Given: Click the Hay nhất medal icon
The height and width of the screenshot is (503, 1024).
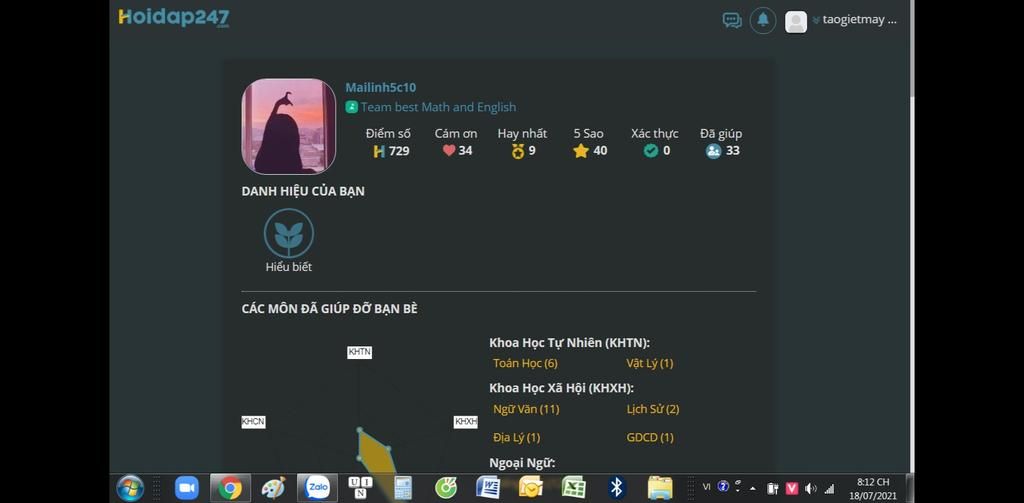Looking at the screenshot, I should coord(518,152).
